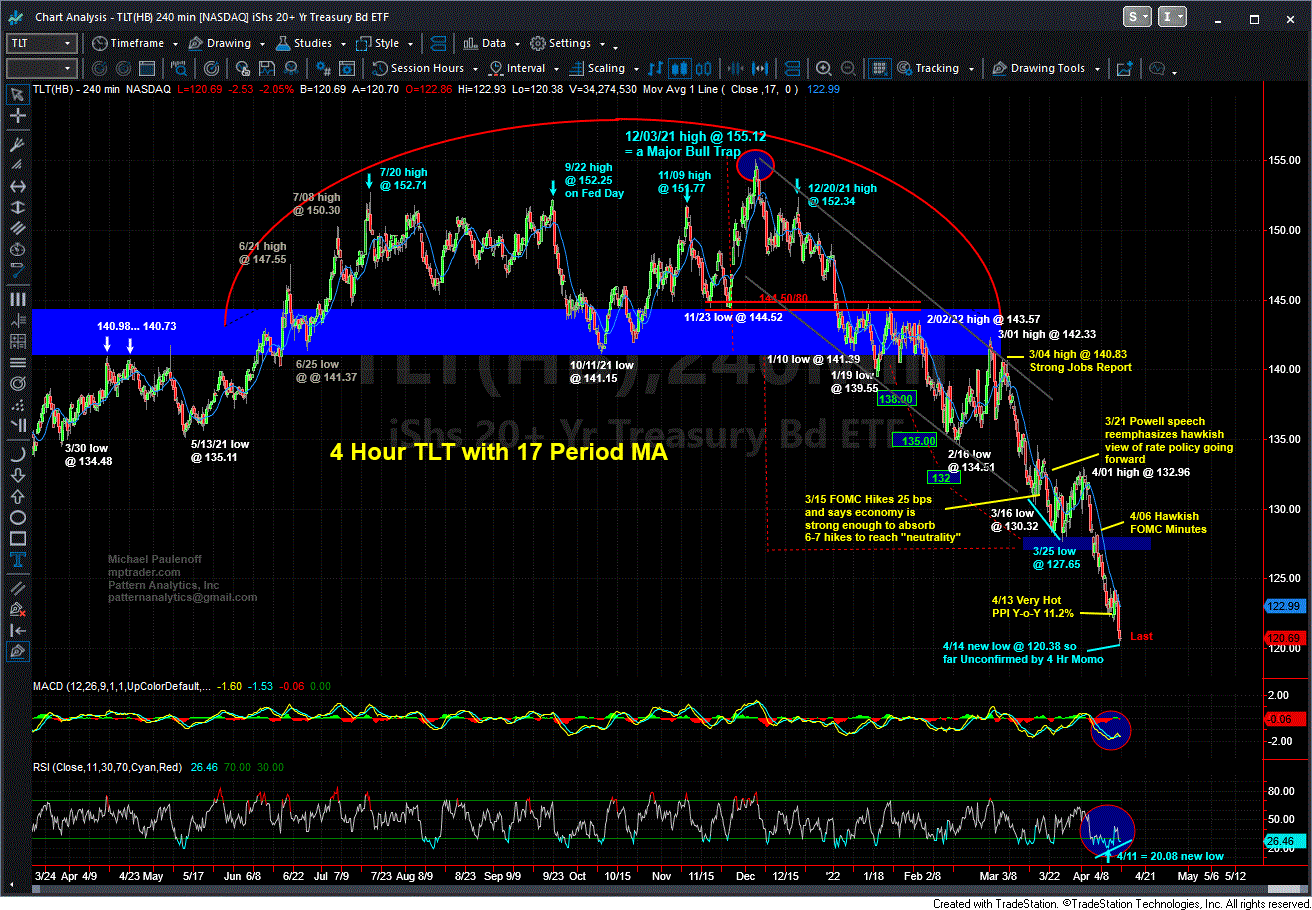This screenshot has width=1312, height=910.
Task: Click the Drawing Tools button
Action: coord(1037,68)
